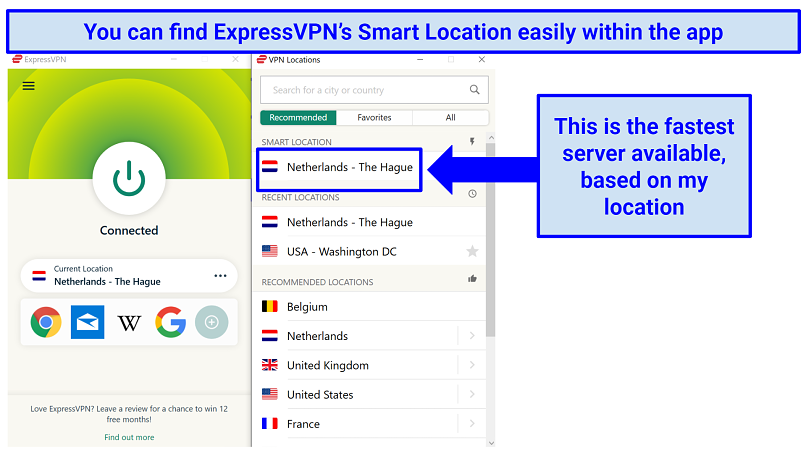The image size is (806, 453).
Task: Click the France flag icon
Action: pos(270,424)
